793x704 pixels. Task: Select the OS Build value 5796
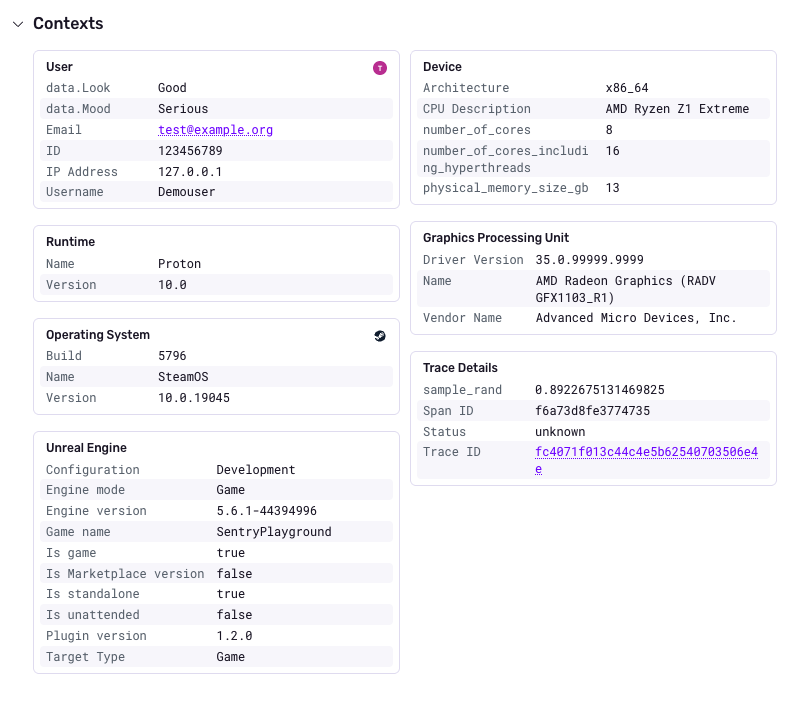click(x=172, y=356)
